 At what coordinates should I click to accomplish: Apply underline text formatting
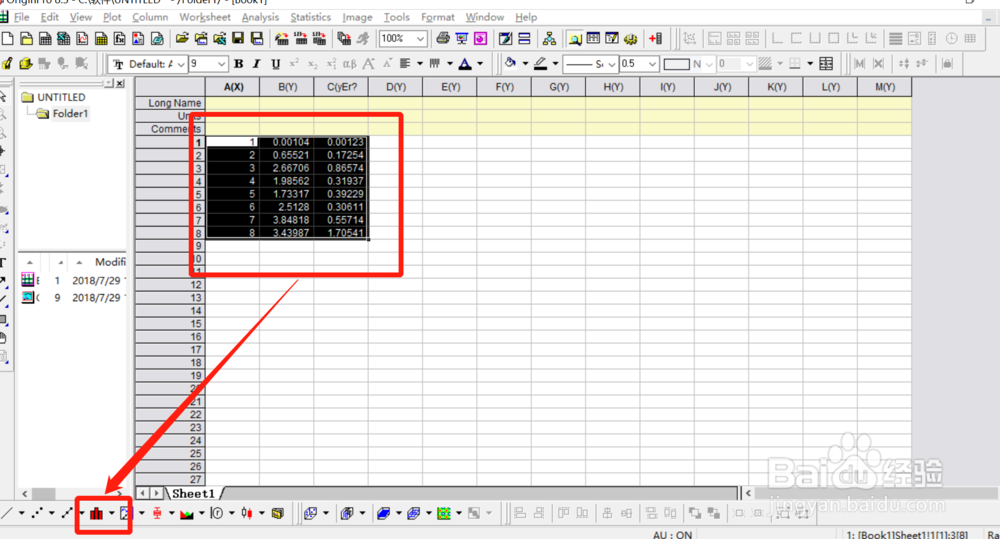pyautogui.click(x=276, y=64)
